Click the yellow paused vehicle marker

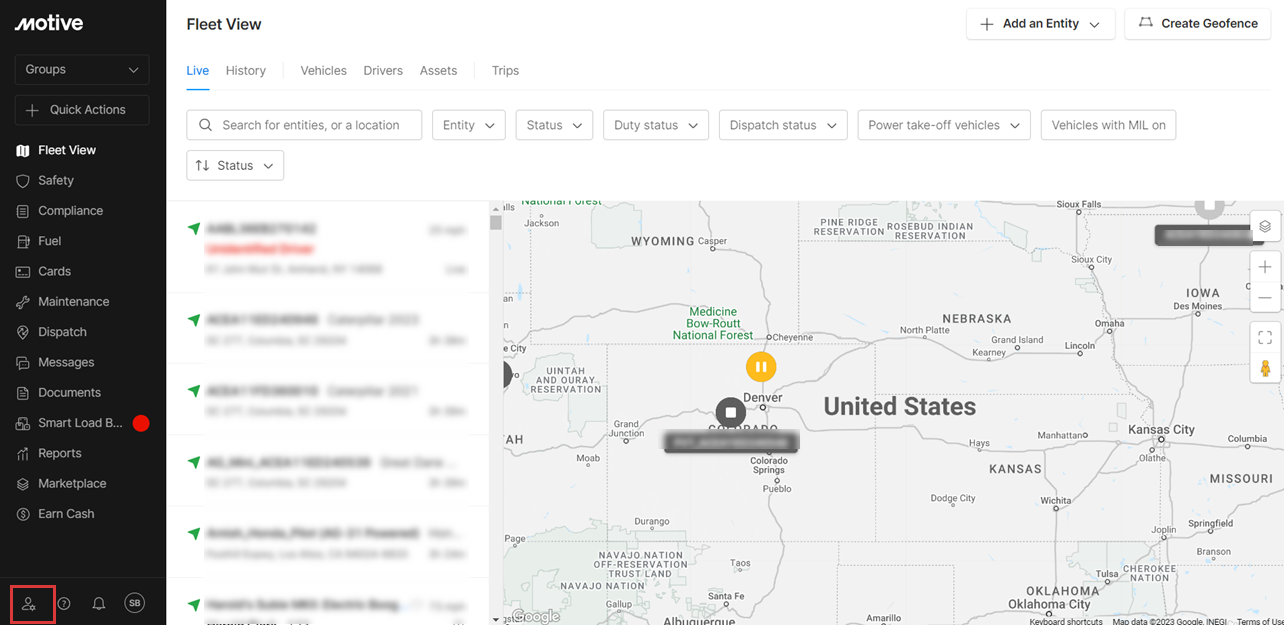click(x=761, y=367)
